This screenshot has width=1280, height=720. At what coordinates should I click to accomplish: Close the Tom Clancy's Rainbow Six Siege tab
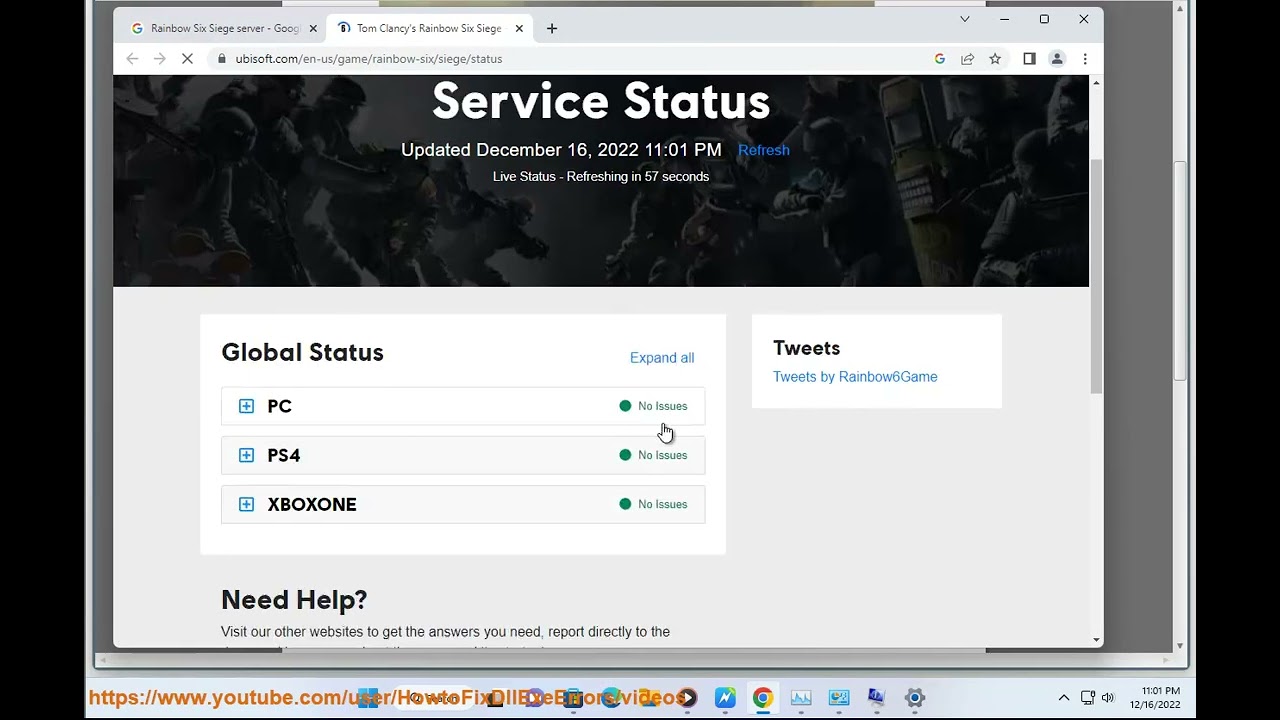click(x=519, y=29)
